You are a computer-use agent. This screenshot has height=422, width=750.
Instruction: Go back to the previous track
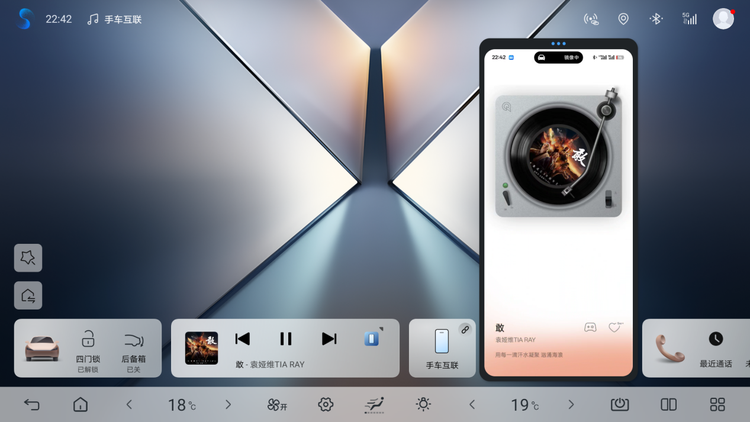242,339
